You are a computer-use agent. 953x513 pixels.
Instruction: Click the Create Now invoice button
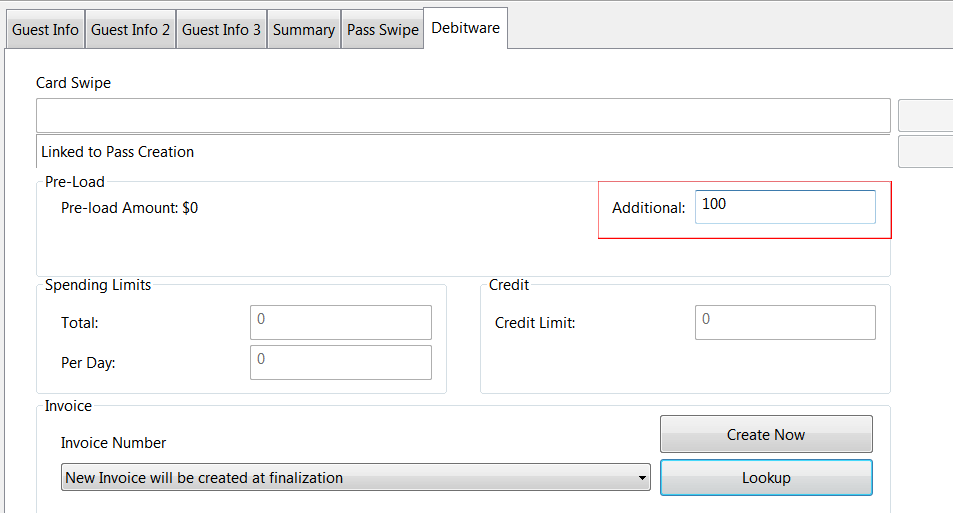coord(766,434)
